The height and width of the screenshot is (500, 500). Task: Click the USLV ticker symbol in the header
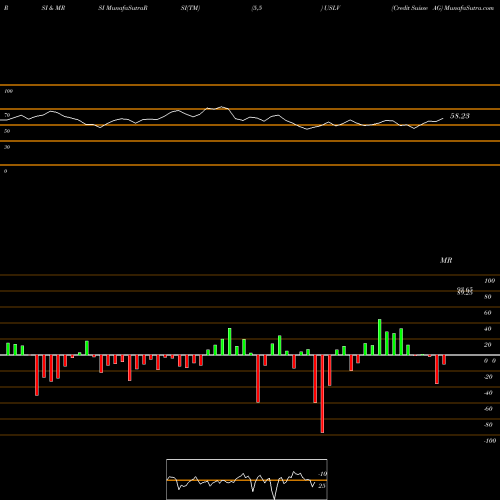(x=332, y=8)
